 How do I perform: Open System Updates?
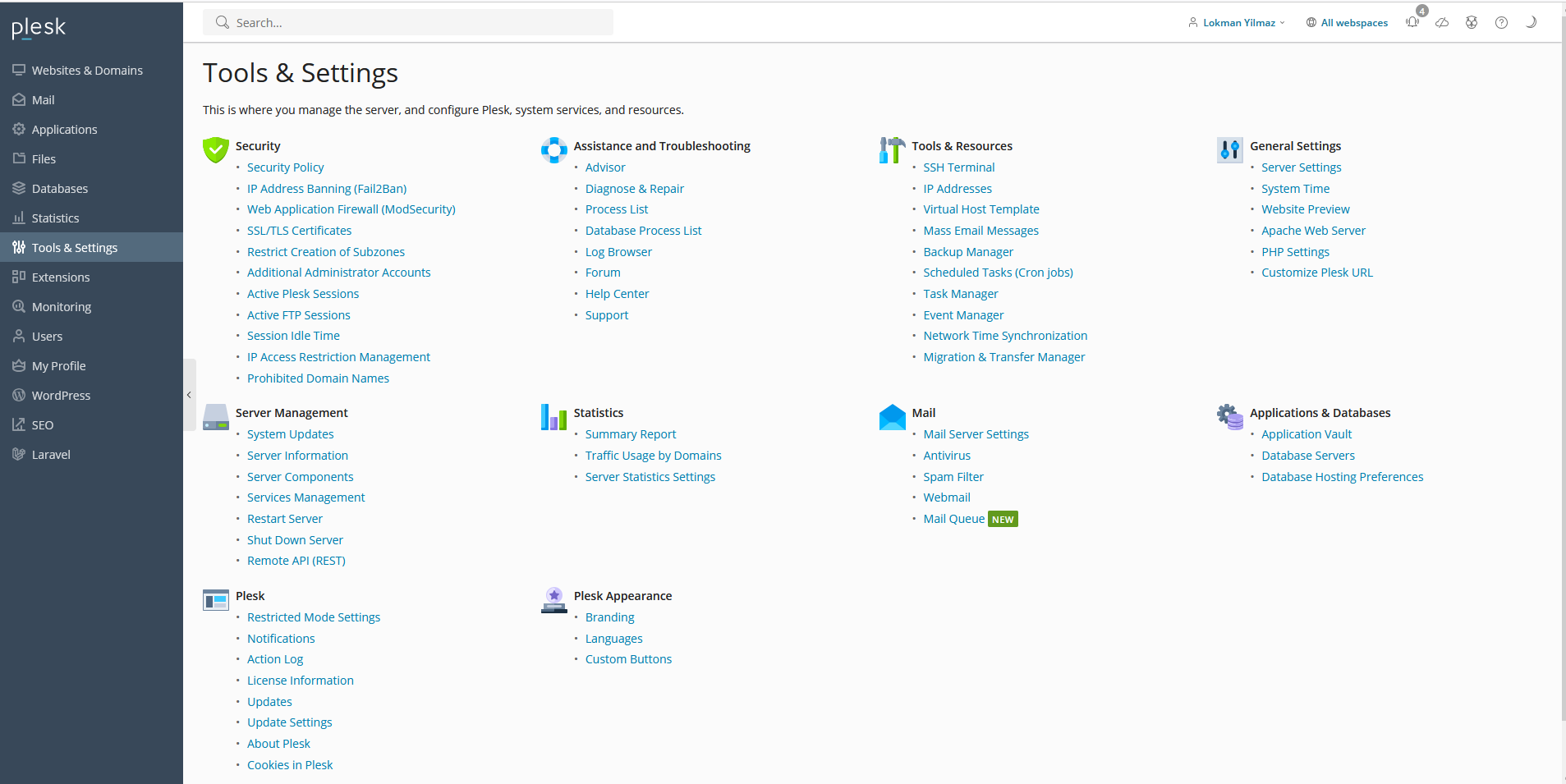click(x=291, y=434)
